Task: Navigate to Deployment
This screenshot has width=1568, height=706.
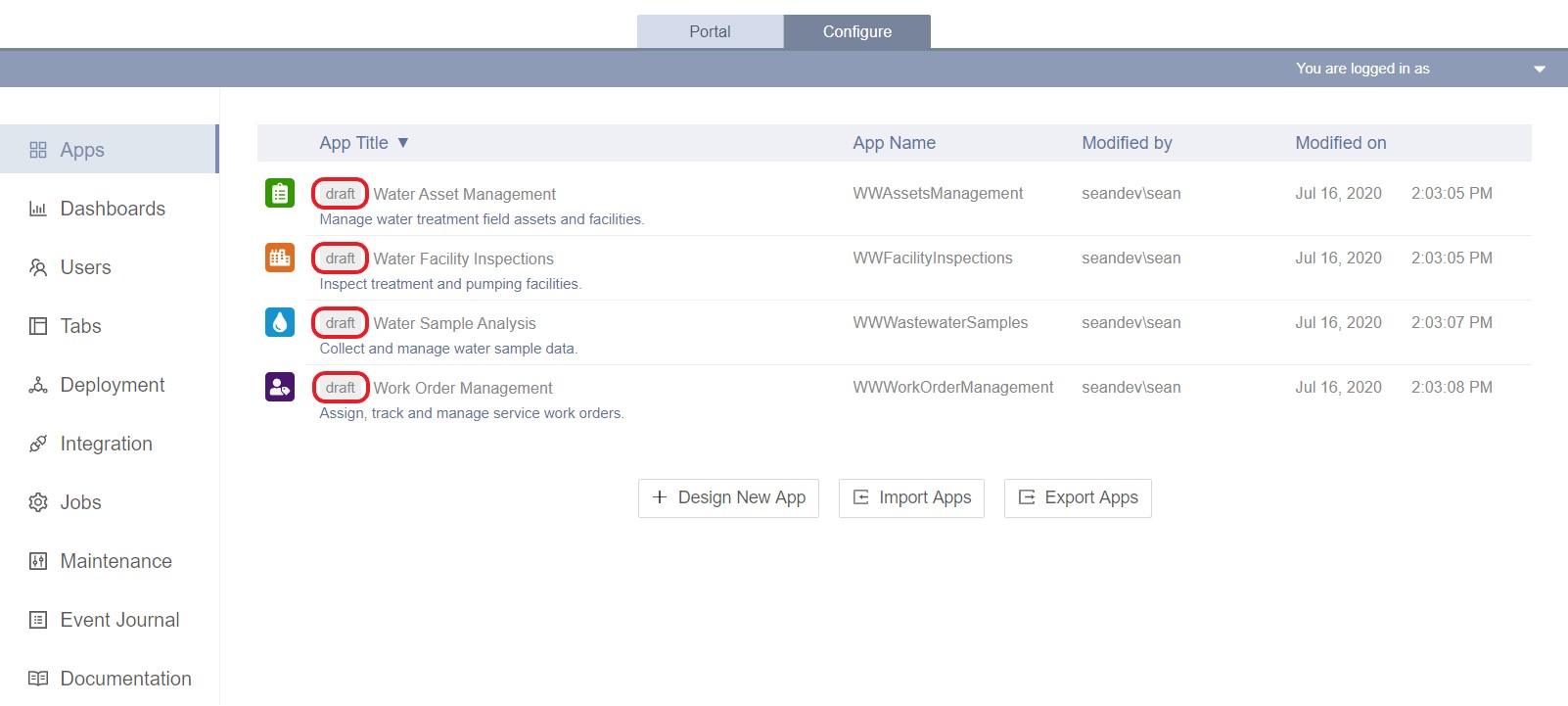Action: (x=109, y=385)
